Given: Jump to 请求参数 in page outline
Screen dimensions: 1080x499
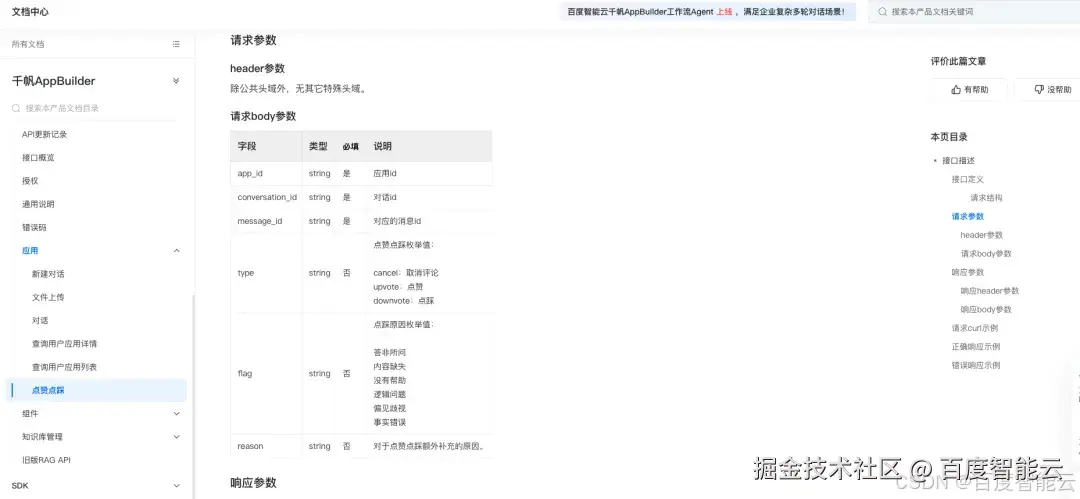Looking at the screenshot, I should (x=968, y=216).
